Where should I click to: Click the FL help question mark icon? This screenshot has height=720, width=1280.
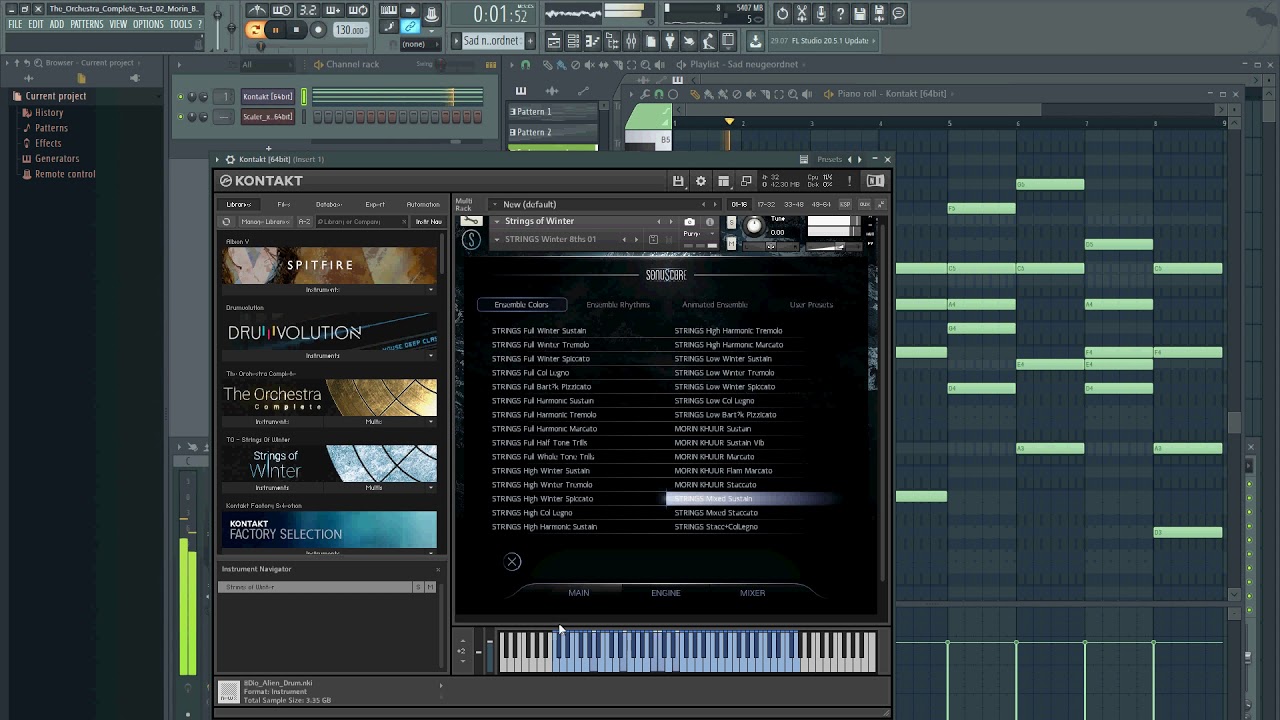pos(840,13)
